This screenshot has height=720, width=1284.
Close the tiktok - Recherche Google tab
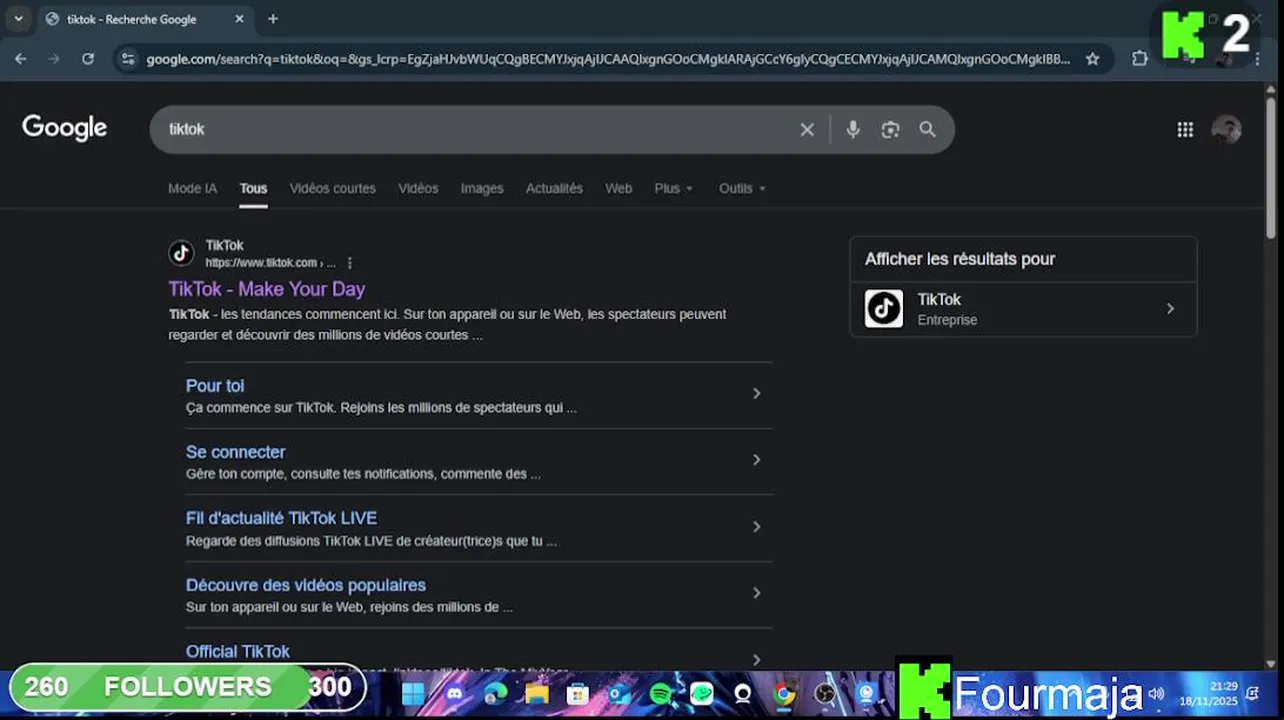239,19
